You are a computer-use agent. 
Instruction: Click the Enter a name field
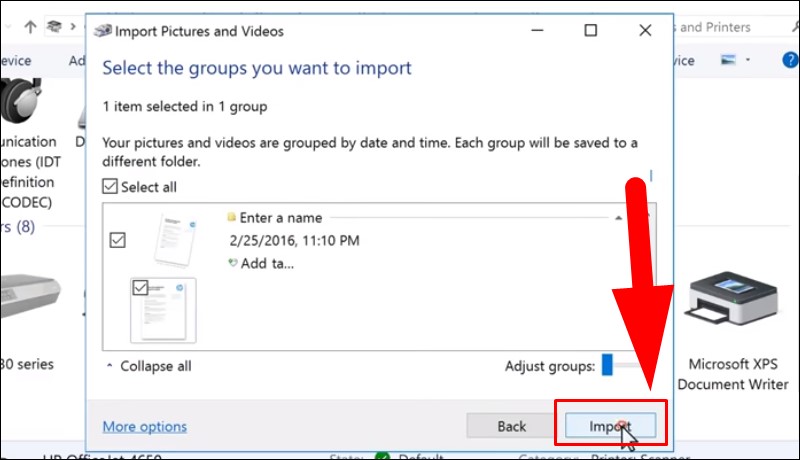click(x=281, y=218)
